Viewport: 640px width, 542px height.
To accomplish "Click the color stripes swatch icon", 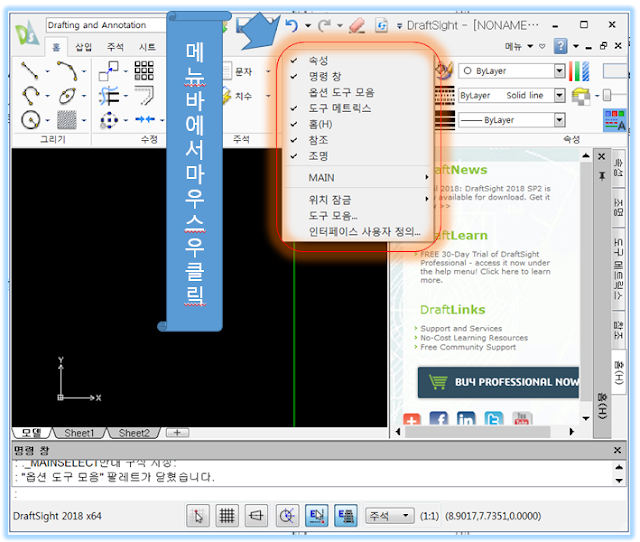I will pos(579,71).
